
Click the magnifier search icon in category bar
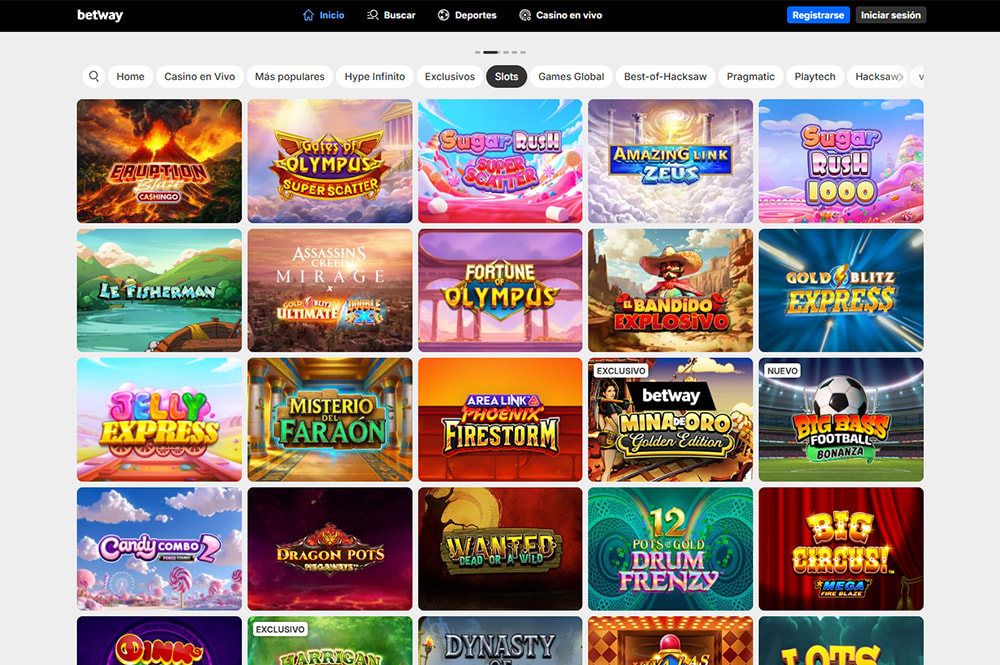click(x=94, y=77)
